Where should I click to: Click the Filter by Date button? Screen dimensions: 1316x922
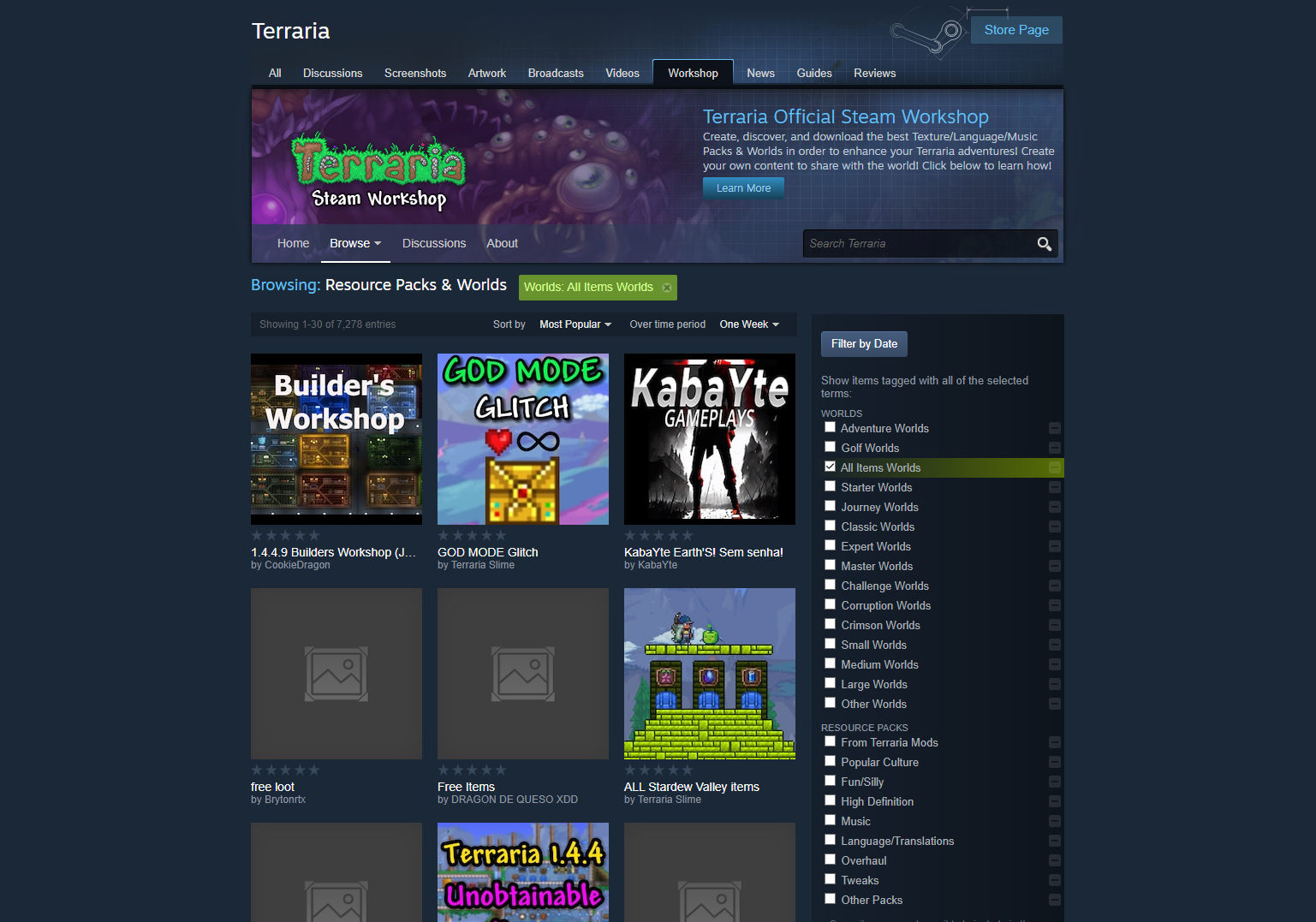[864, 344]
